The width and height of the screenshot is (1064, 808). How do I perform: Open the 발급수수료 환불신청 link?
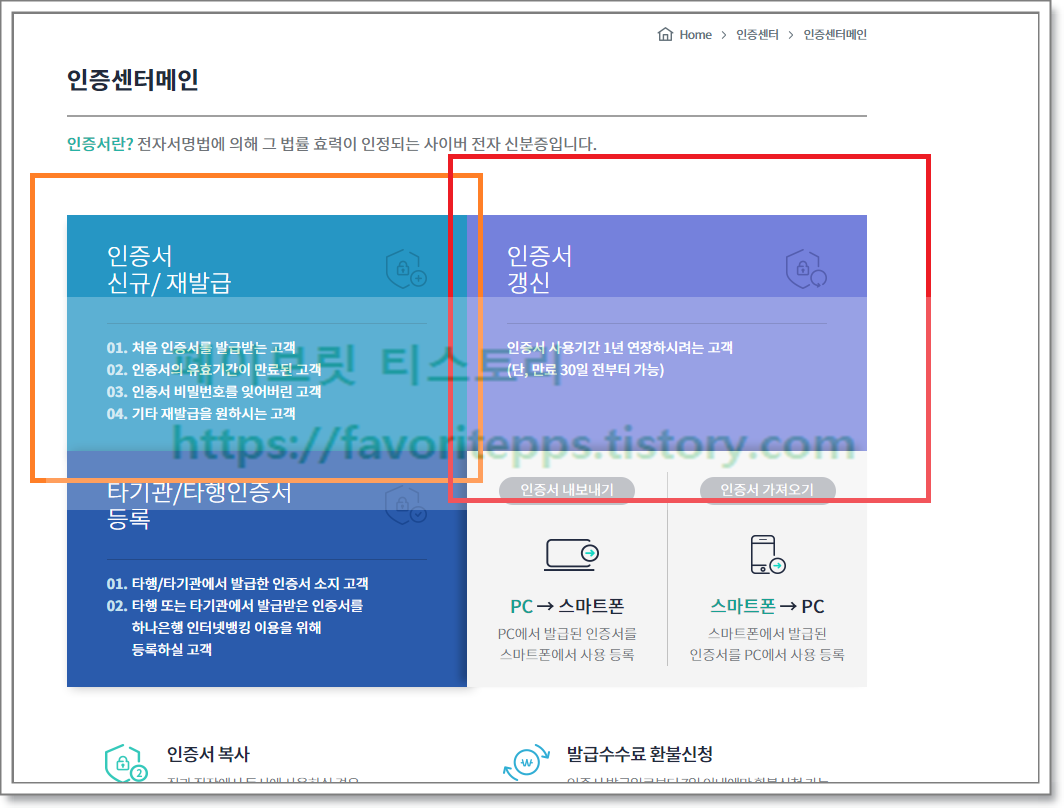[x=640, y=754]
